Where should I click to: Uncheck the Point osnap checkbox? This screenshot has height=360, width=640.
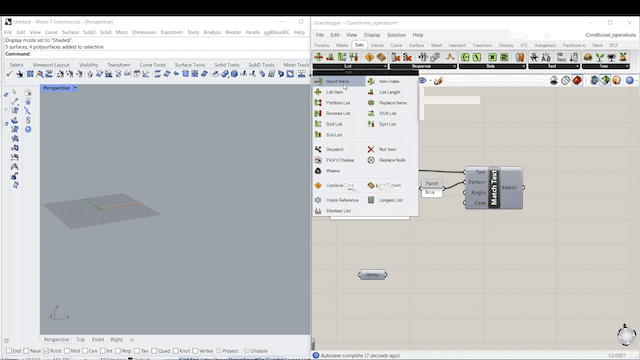[x=46, y=351]
